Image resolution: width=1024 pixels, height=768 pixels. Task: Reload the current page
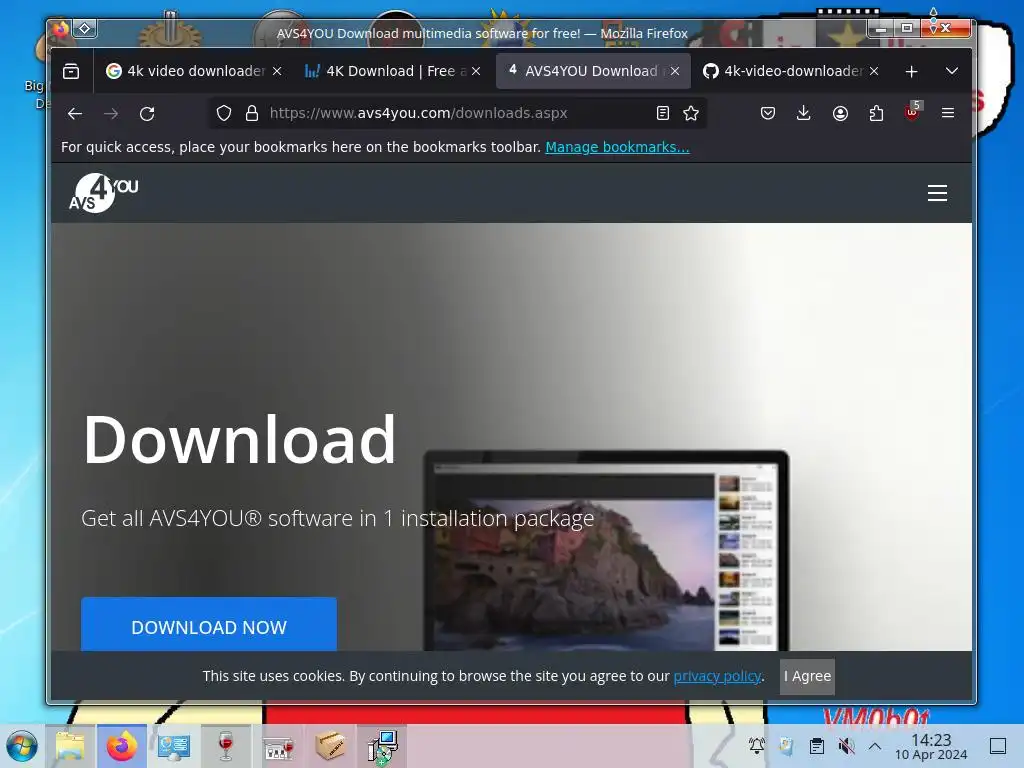(147, 114)
